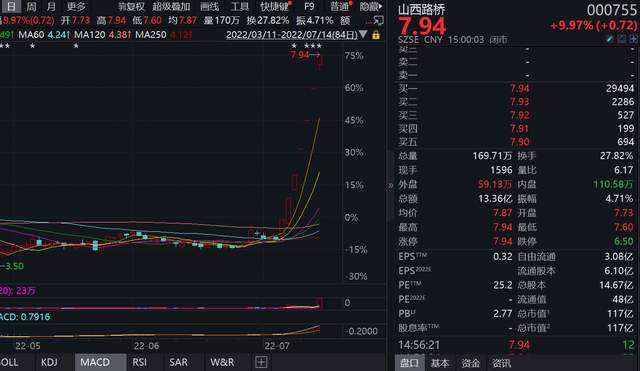
Task: Select the W&R indicator tab
Action: click(222, 362)
